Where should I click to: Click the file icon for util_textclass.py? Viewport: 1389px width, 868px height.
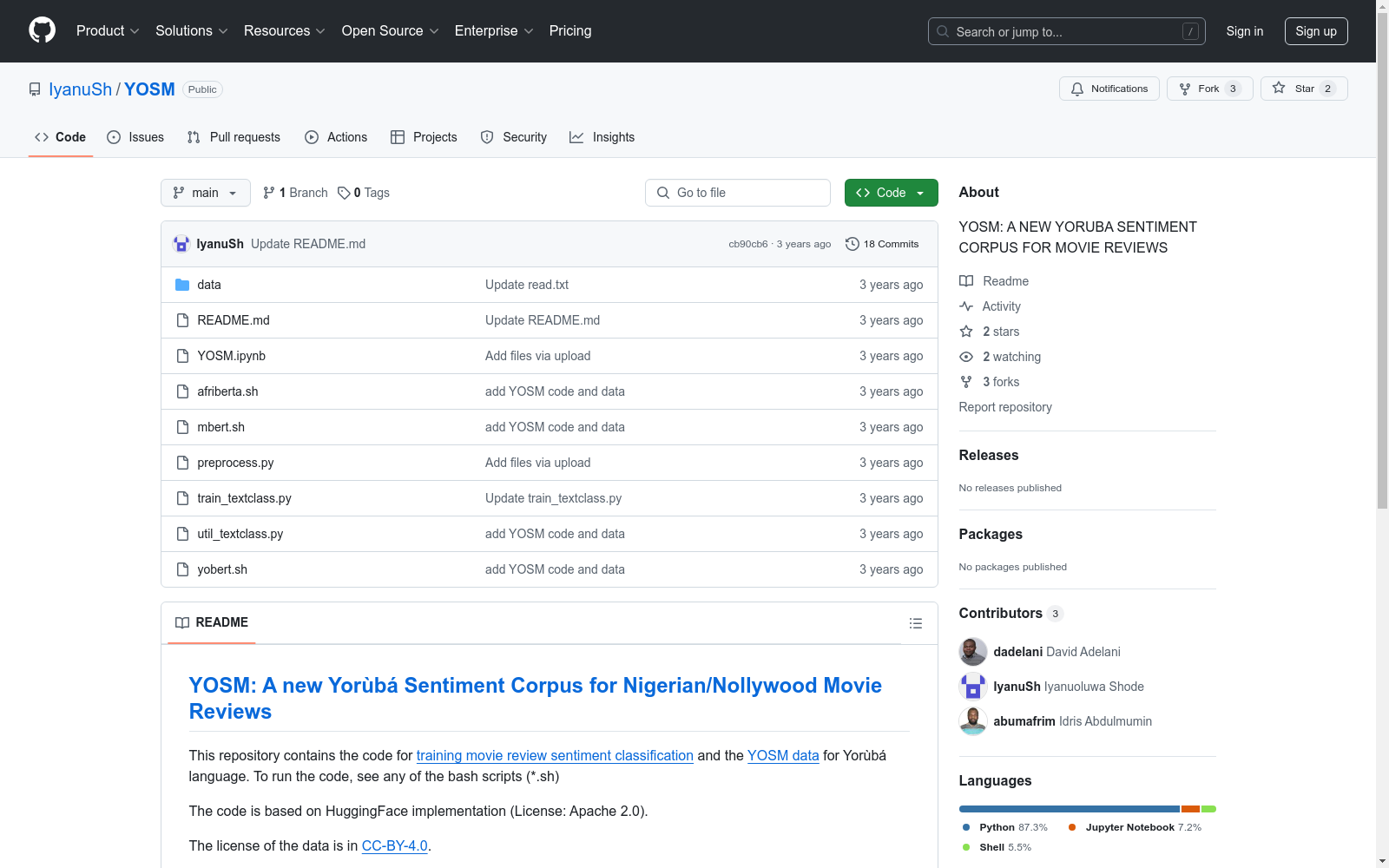point(182,534)
